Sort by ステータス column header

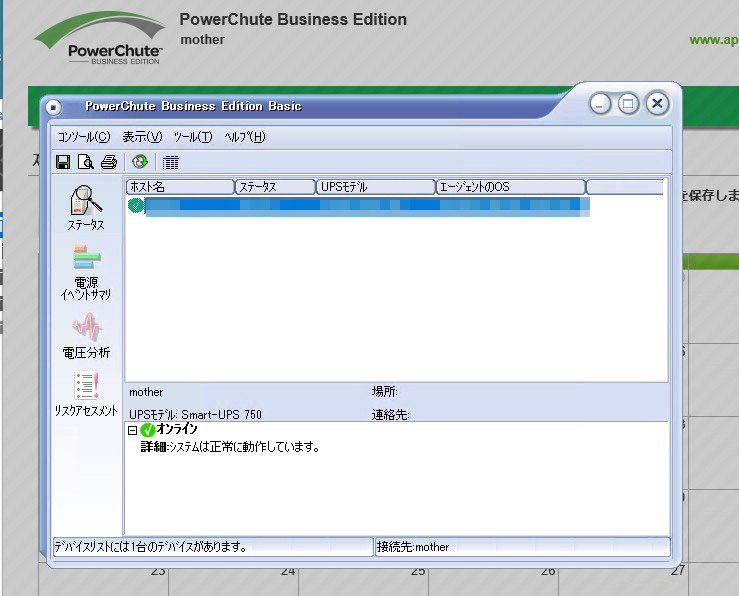tap(276, 187)
